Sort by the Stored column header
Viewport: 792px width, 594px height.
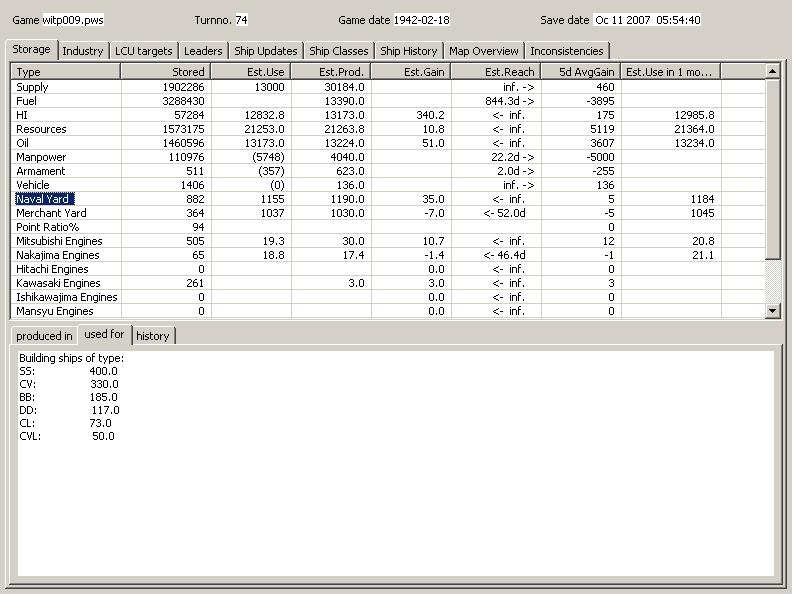(x=166, y=72)
